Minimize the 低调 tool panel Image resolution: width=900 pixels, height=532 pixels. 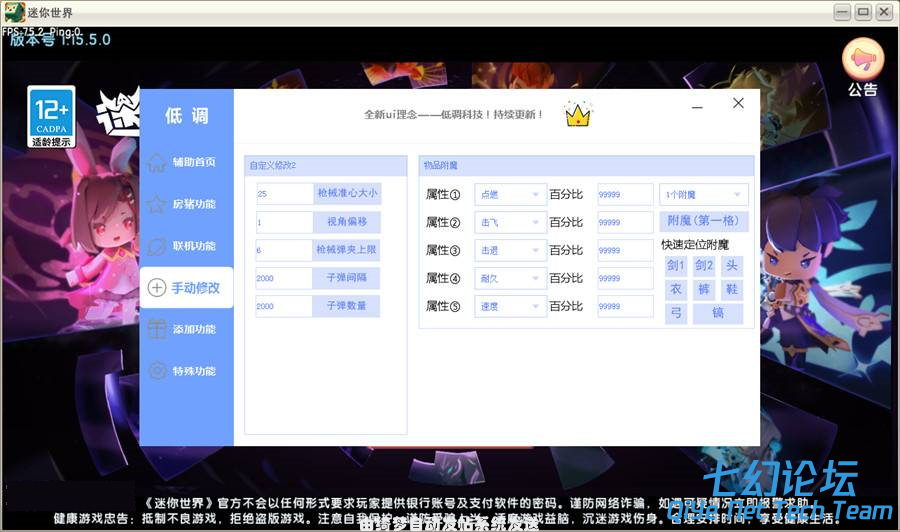[x=697, y=107]
